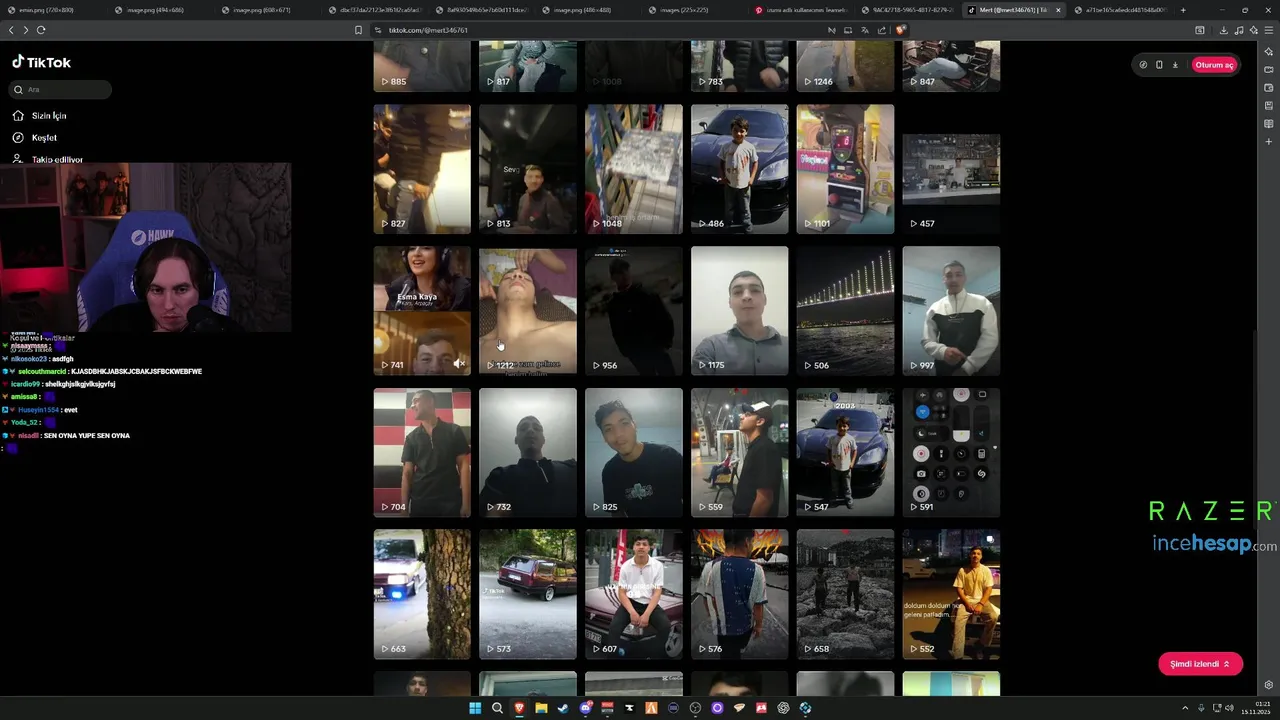Open Steam from the taskbar
The height and width of the screenshot is (720, 1280).
click(x=563, y=708)
